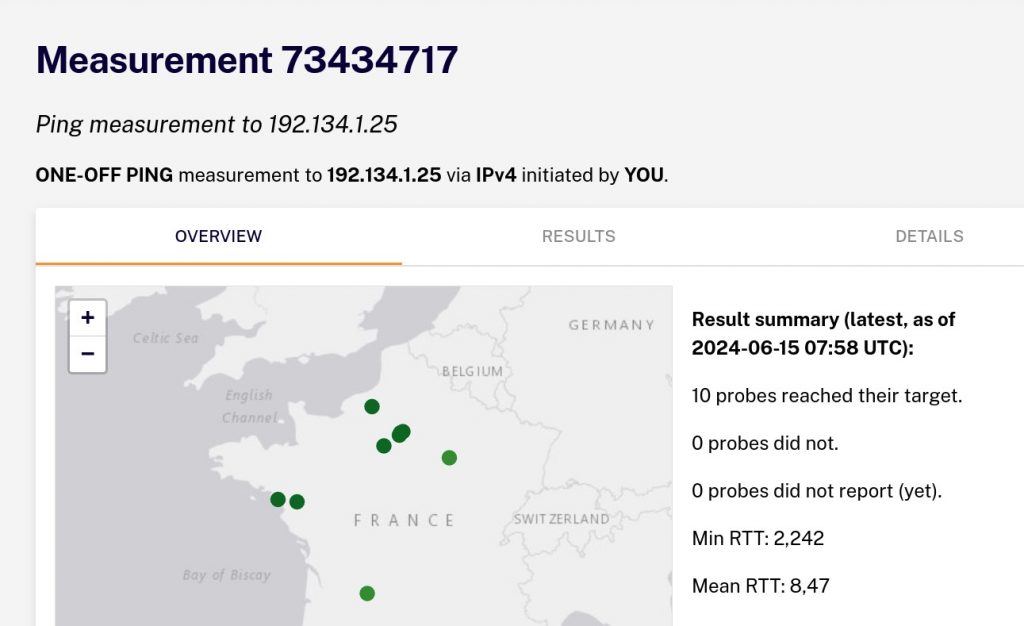The height and width of the screenshot is (626, 1024).
Task: Select the southernmost probe marker in France
Action: point(366,592)
